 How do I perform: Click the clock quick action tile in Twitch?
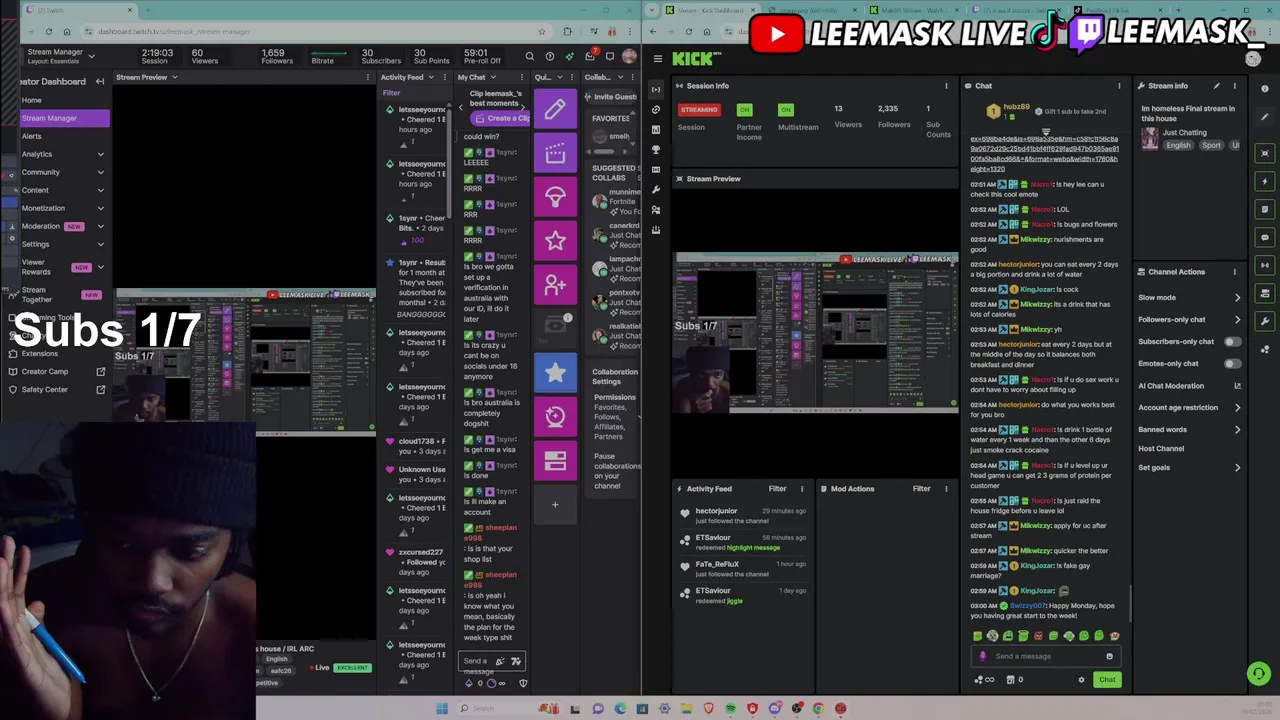coord(555,417)
